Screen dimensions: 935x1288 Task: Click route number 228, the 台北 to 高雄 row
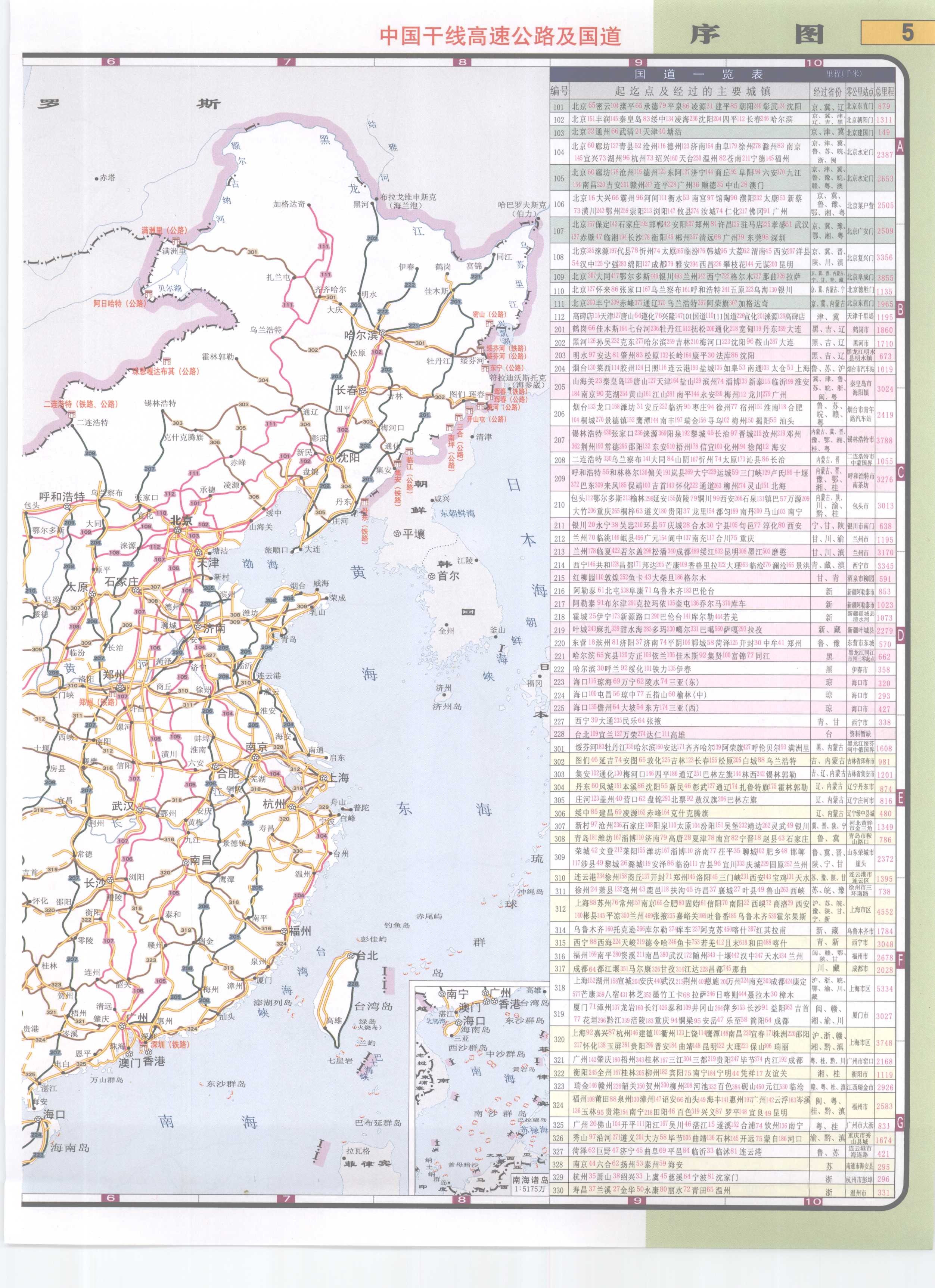click(x=559, y=735)
